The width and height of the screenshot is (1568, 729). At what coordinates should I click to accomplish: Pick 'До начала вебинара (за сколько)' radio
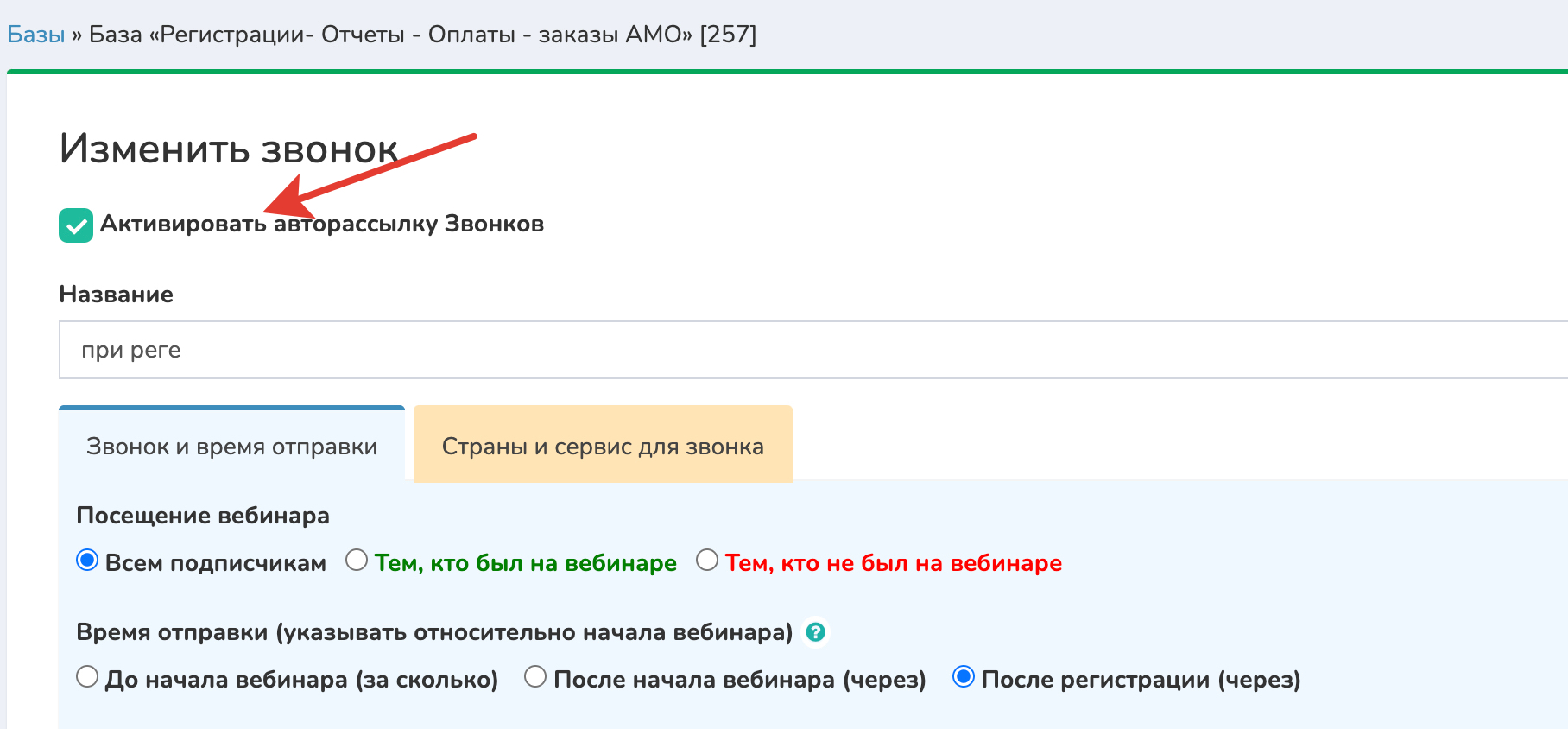coord(87,677)
